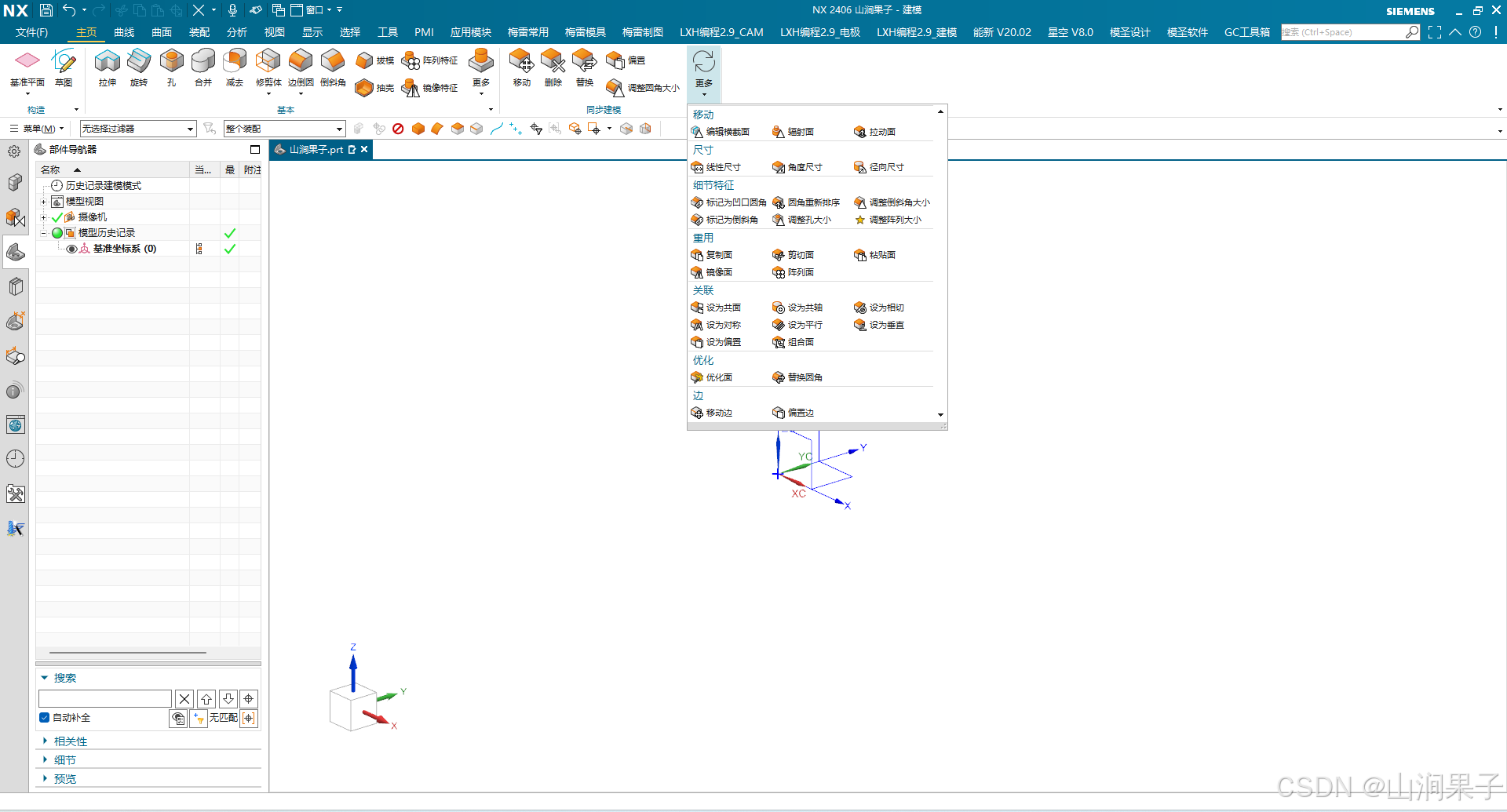Screen dimensions: 1507x812
Task: Click the 抽壳 (Shell) tool
Action: coord(374,88)
